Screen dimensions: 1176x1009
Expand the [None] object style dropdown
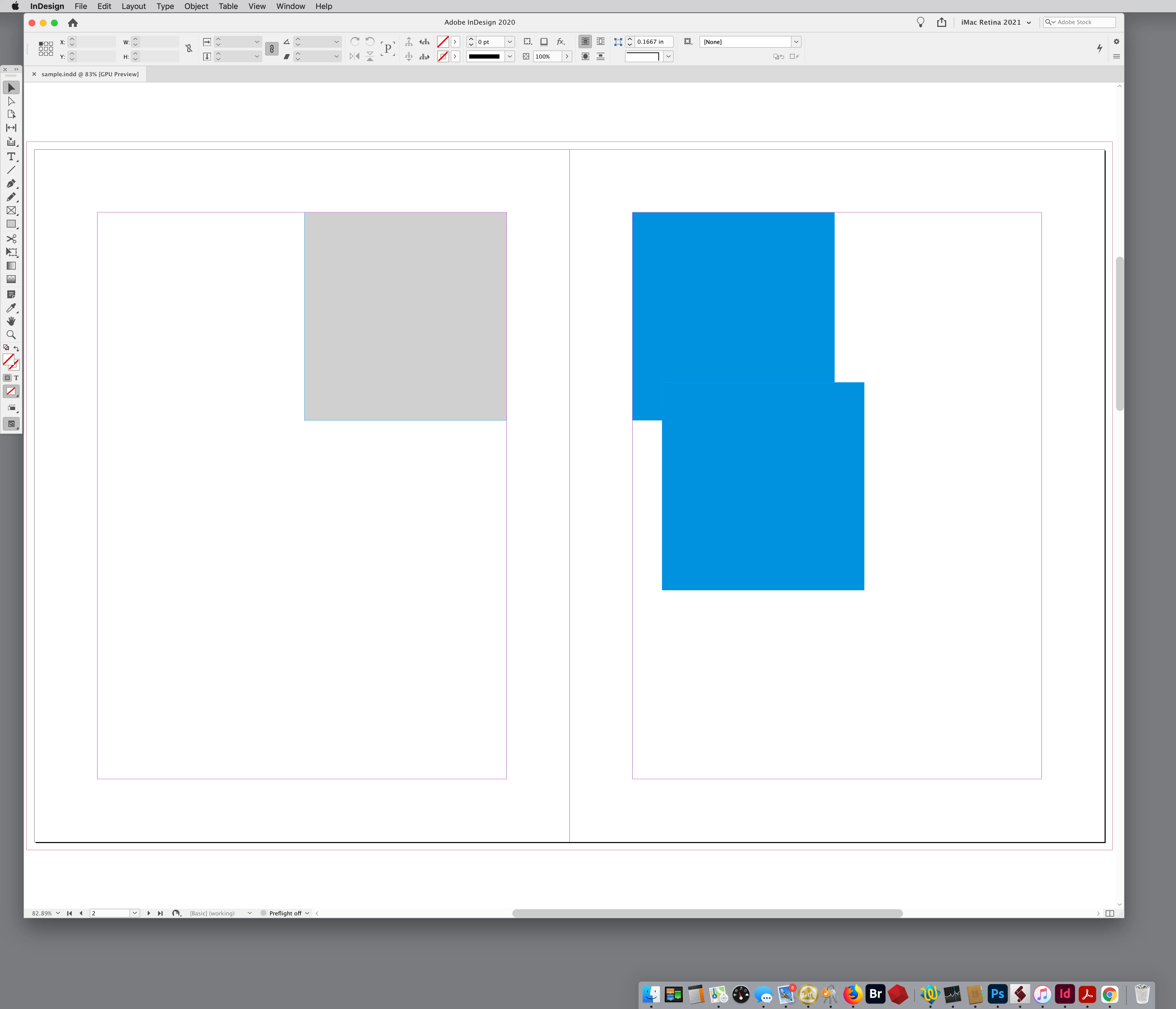(796, 41)
